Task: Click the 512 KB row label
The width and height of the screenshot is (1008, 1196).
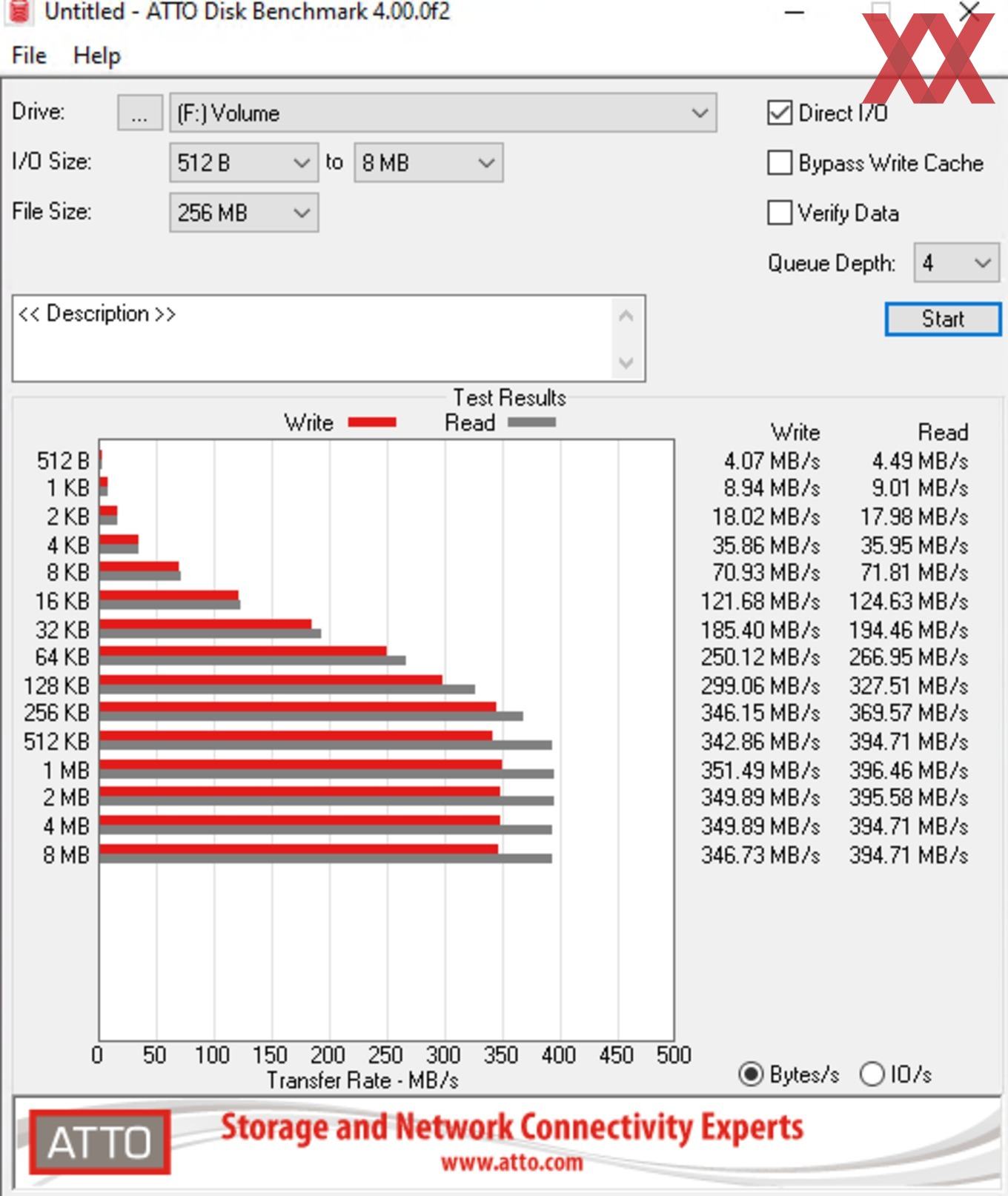Action: 56,741
